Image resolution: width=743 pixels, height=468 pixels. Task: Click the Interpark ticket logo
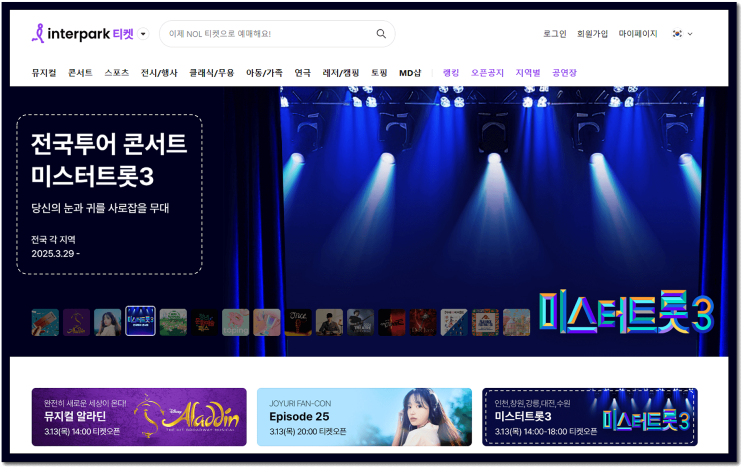83,34
